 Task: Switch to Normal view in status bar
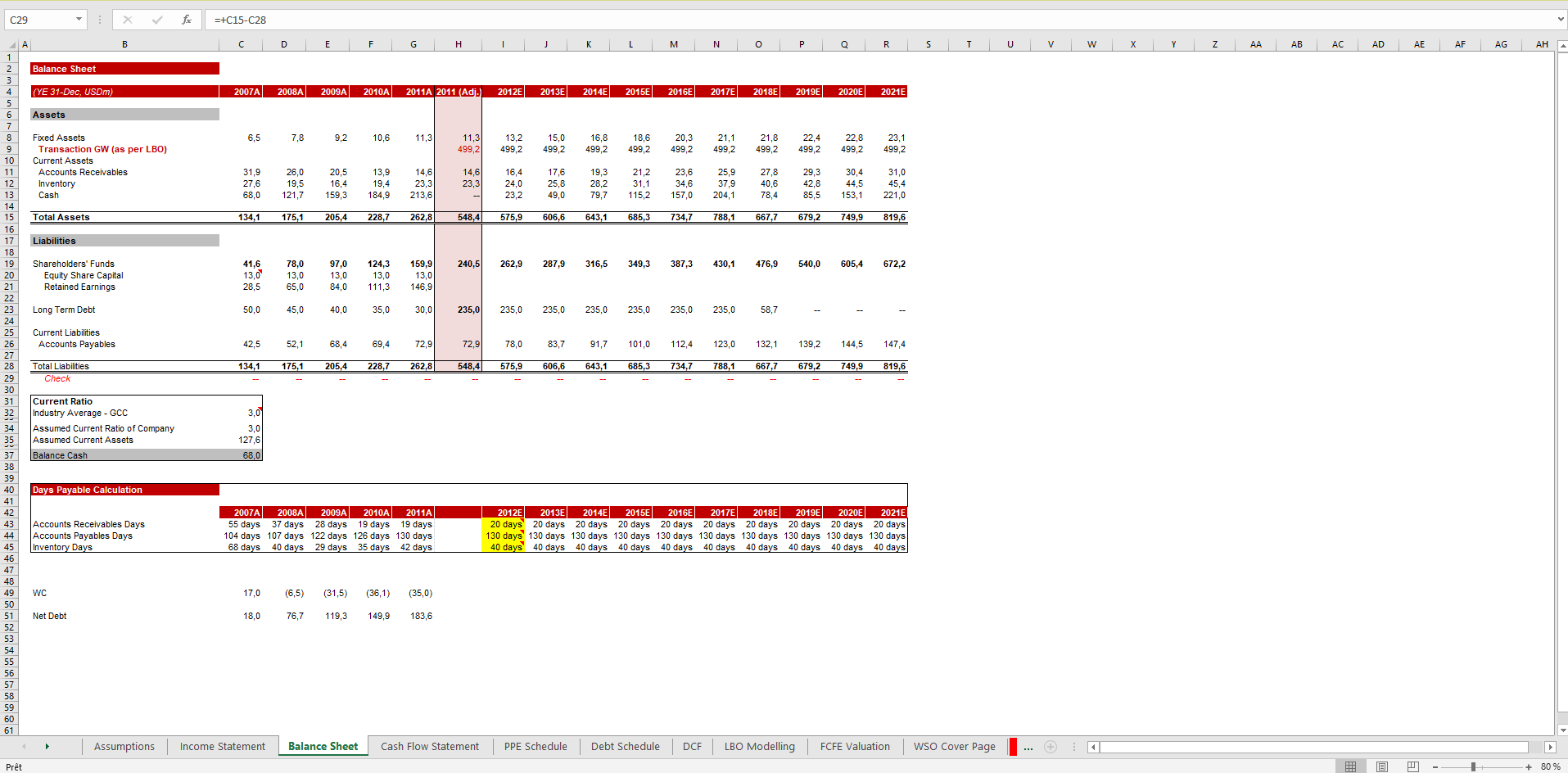point(1351,766)
